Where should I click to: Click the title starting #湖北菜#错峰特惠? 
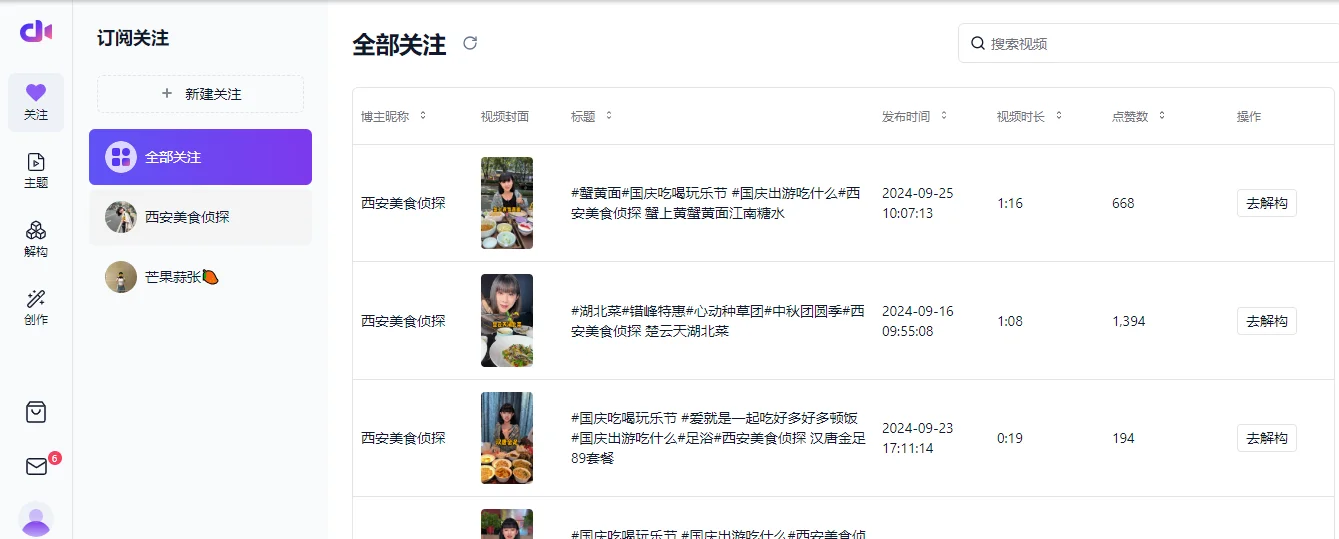coord(718,321)
